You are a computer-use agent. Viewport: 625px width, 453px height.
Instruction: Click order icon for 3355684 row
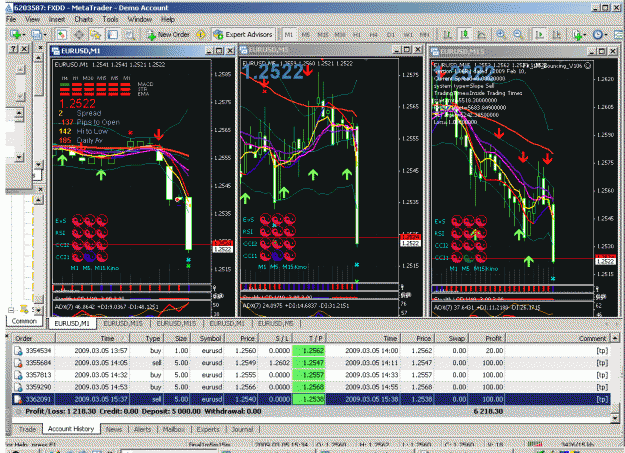tap(18, 363)
